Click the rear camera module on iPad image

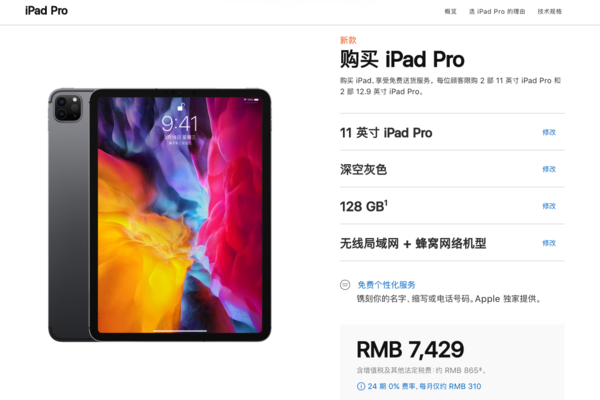tap(68, 108)
